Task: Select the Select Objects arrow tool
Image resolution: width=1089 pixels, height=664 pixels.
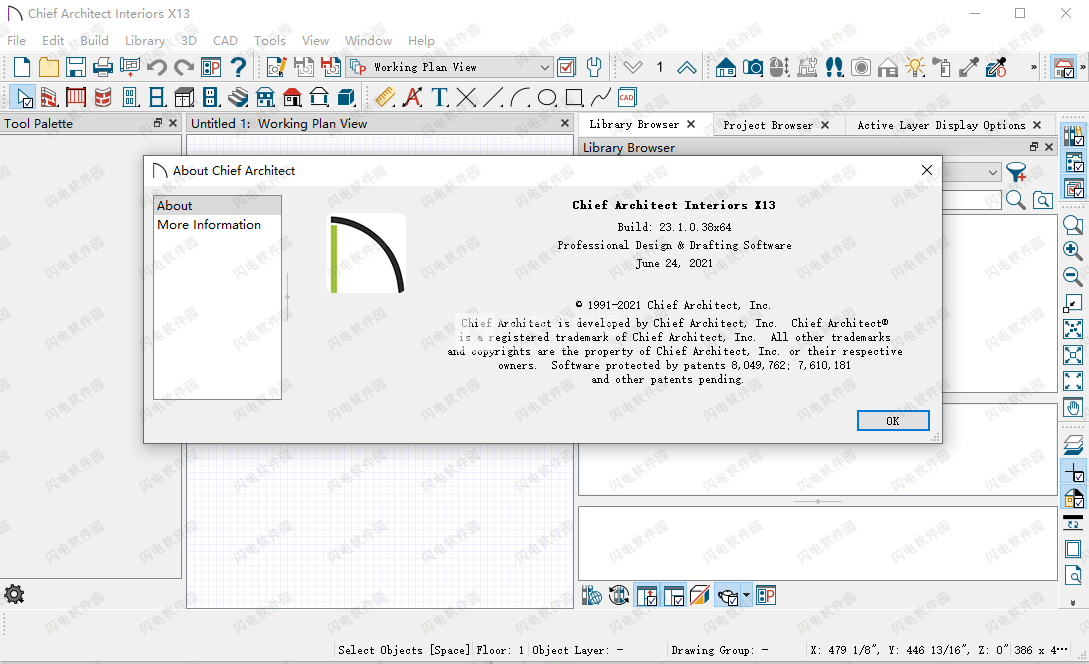Action: (23, 97)
